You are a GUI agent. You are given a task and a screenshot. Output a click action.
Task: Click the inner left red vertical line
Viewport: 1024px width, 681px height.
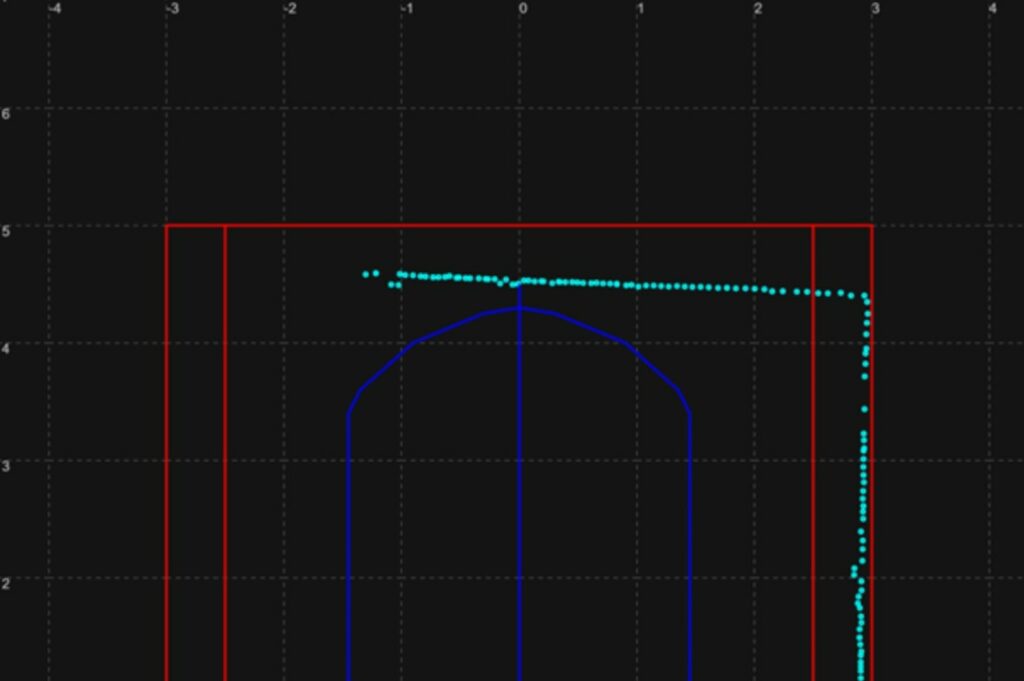click(225, 450)
